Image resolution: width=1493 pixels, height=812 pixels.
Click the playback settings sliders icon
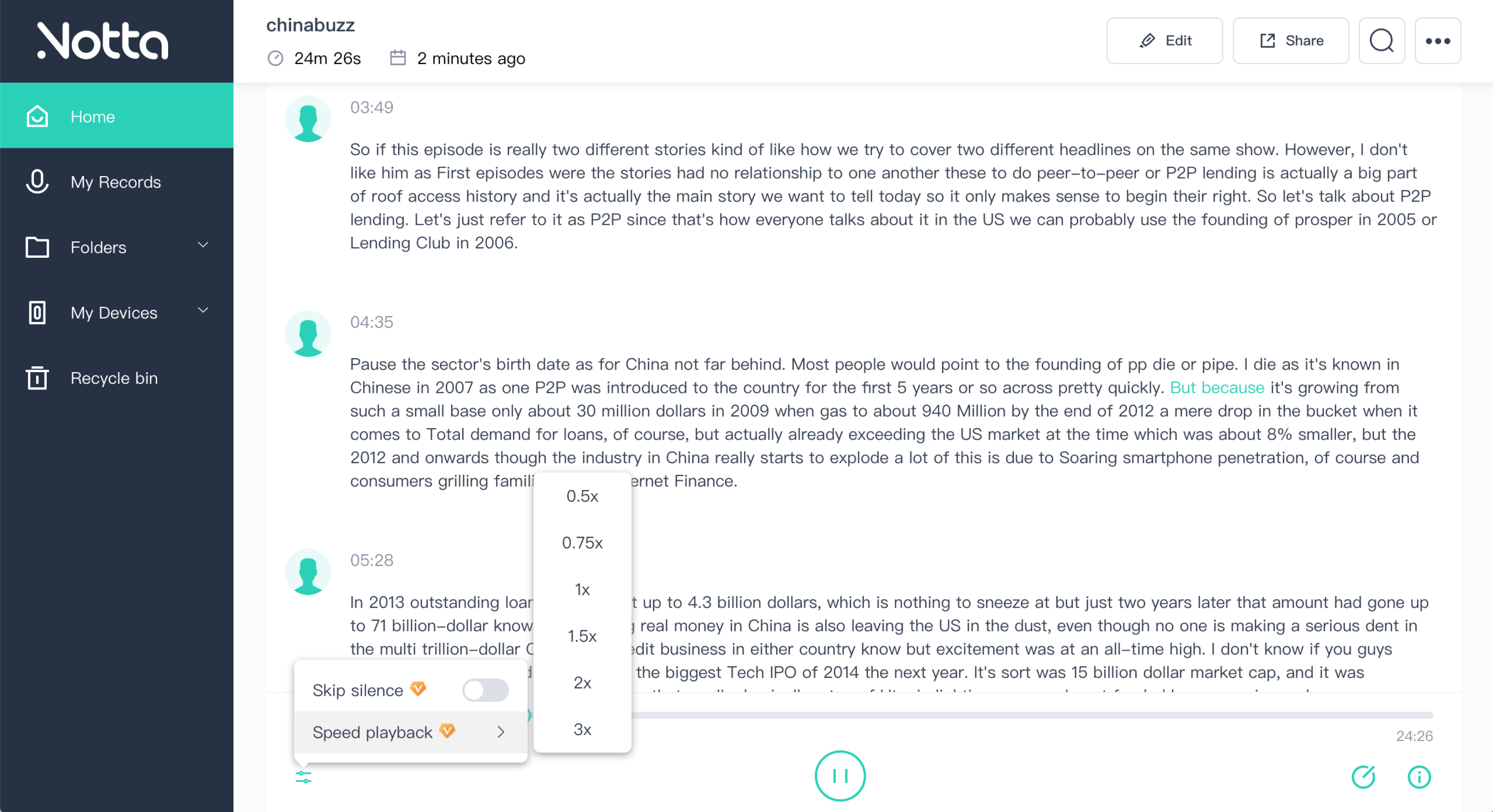pyautogui.click(x=303, y=777)
